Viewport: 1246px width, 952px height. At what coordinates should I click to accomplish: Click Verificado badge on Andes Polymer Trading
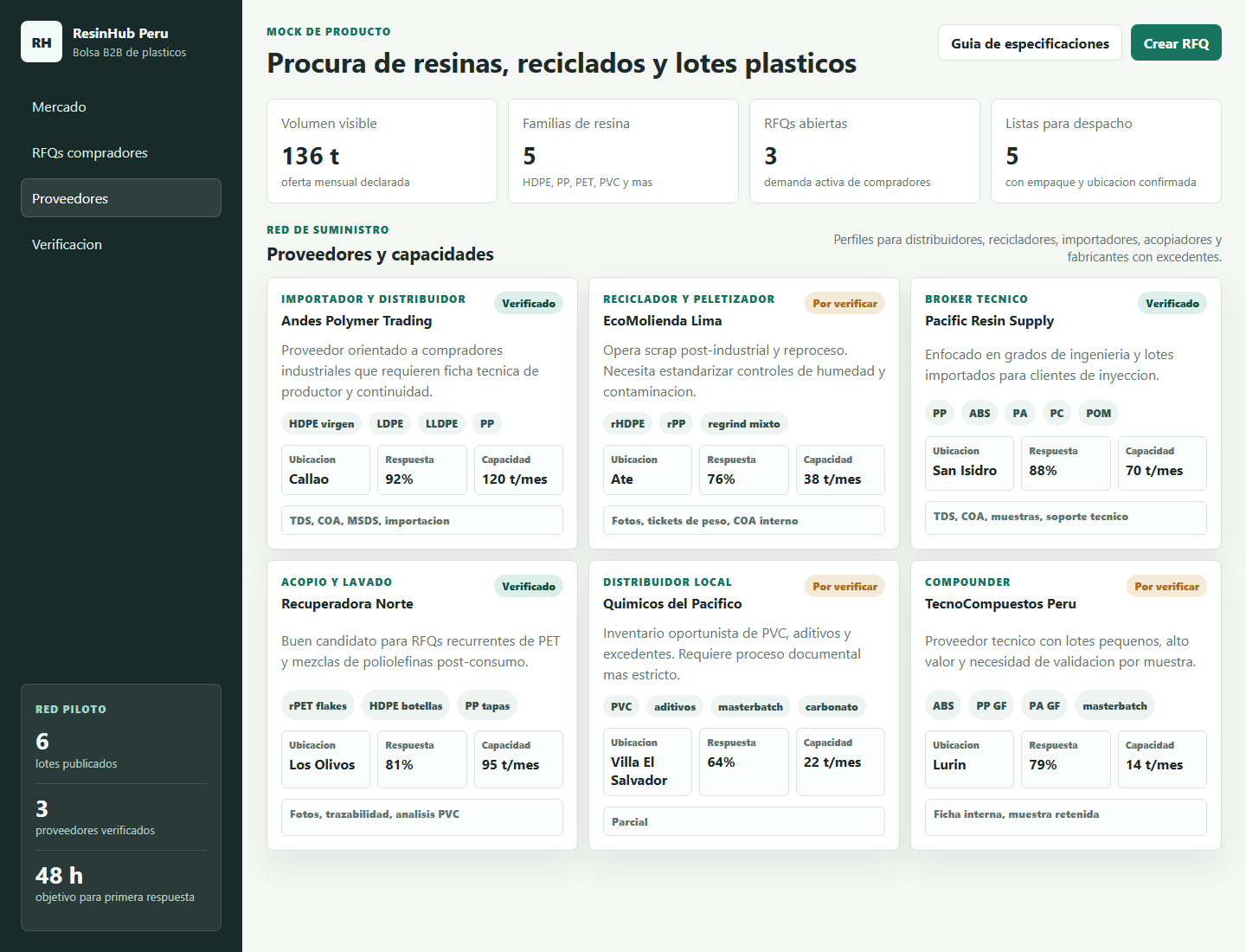[529, 303]
